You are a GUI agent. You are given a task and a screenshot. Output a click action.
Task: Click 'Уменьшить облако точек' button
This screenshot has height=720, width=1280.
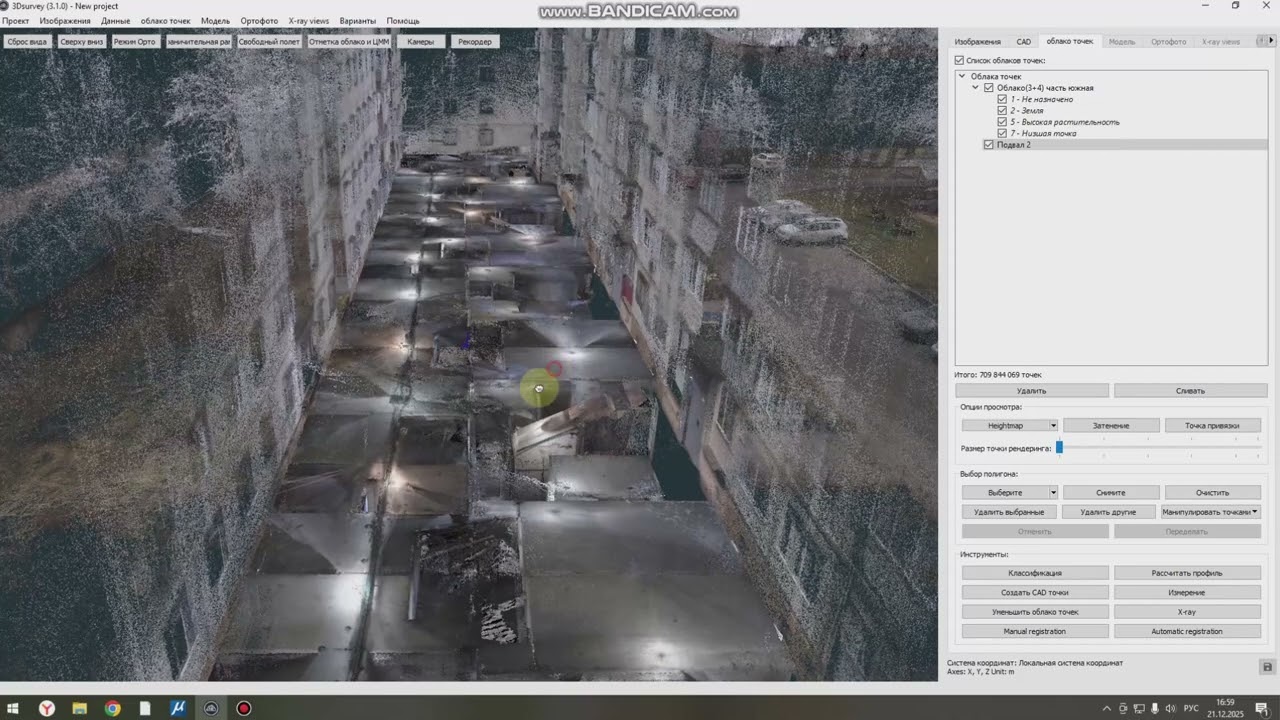pyautogui.click(x=1035, y=612)
